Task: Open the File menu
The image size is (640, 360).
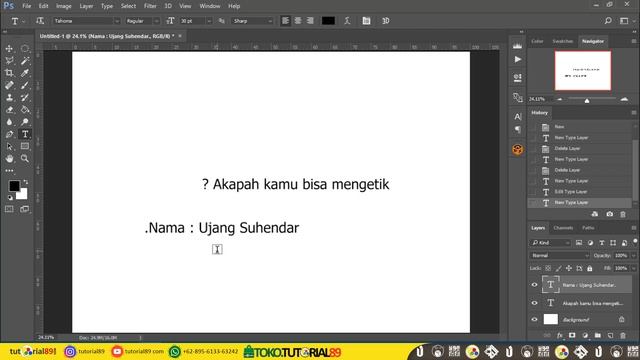Action: (x=27, y=6)
